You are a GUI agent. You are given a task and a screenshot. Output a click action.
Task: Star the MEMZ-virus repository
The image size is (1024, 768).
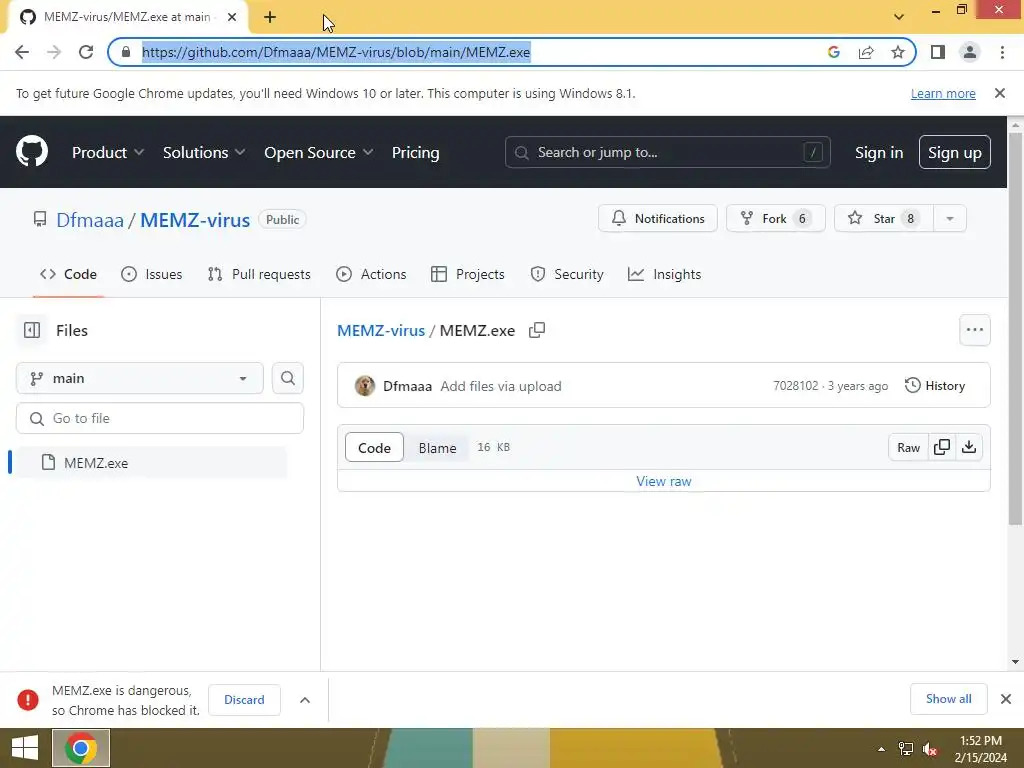884,219
